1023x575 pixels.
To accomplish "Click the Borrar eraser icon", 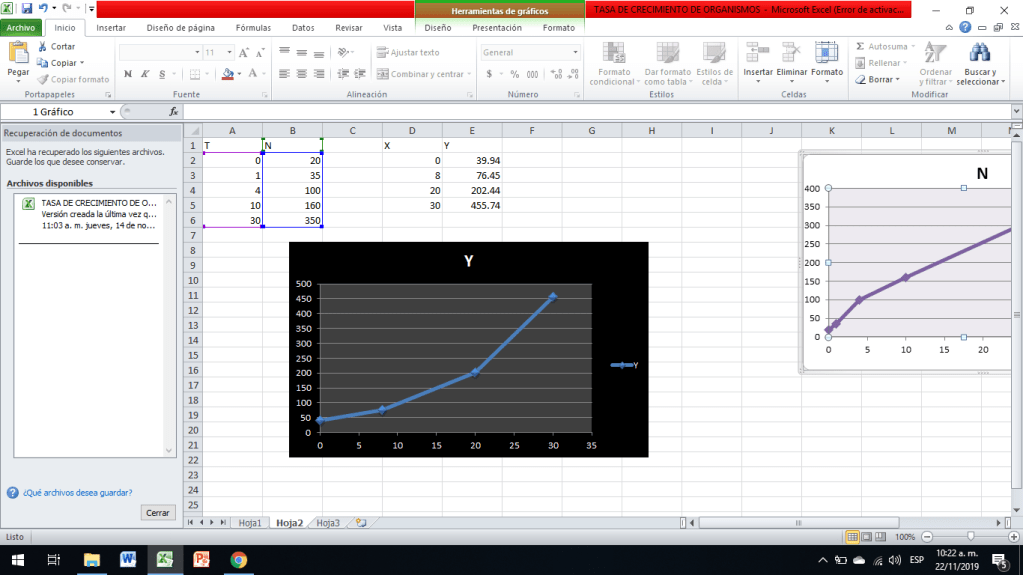I will click(860, 79).
